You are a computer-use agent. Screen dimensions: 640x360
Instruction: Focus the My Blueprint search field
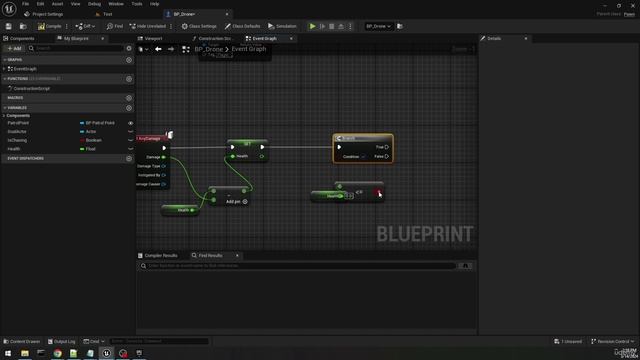76,48
